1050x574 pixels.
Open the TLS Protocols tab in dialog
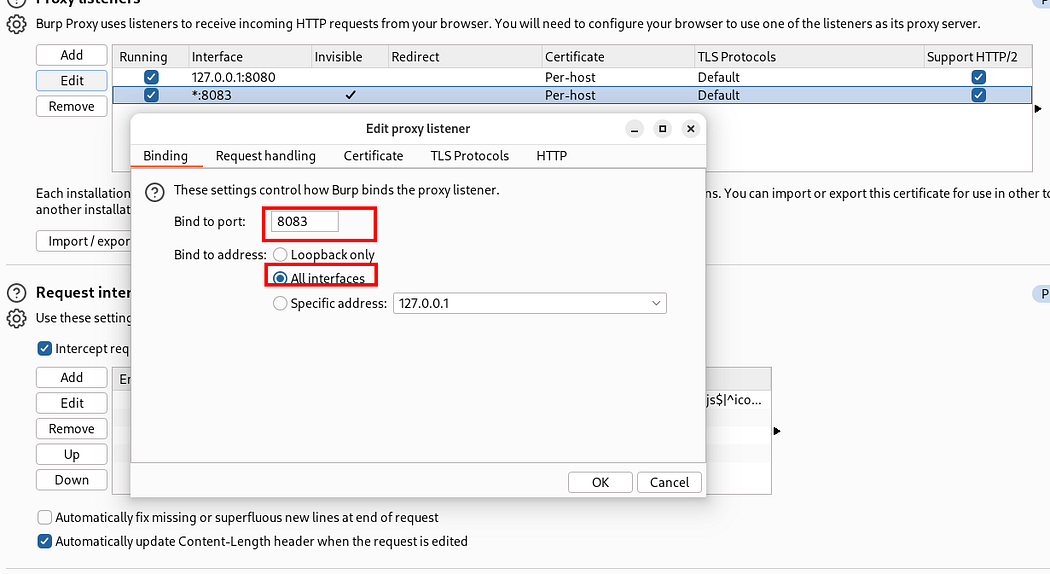pyautogui.click(x=469, y=155)
